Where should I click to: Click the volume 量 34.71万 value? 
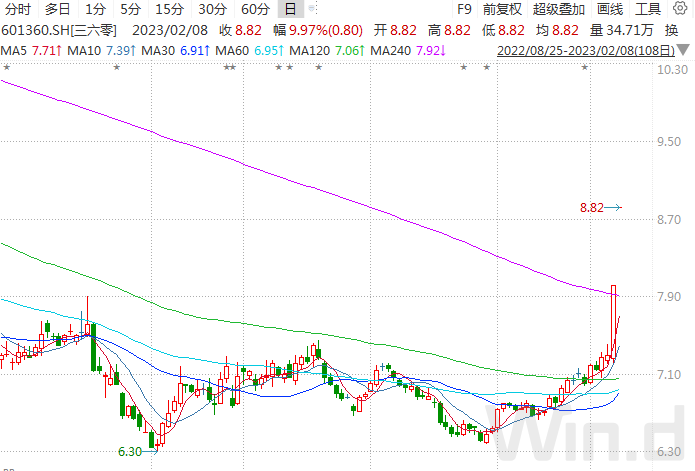click(x=622, y=30)
